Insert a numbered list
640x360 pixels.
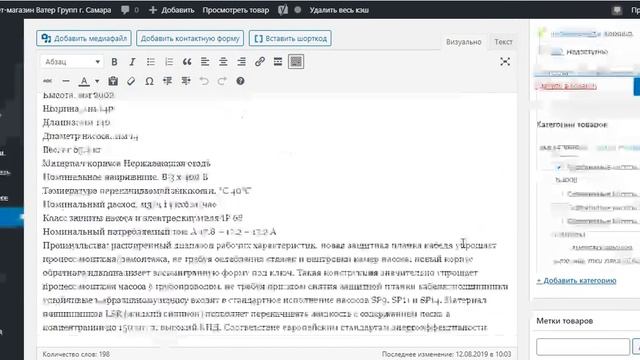point(169,62)
